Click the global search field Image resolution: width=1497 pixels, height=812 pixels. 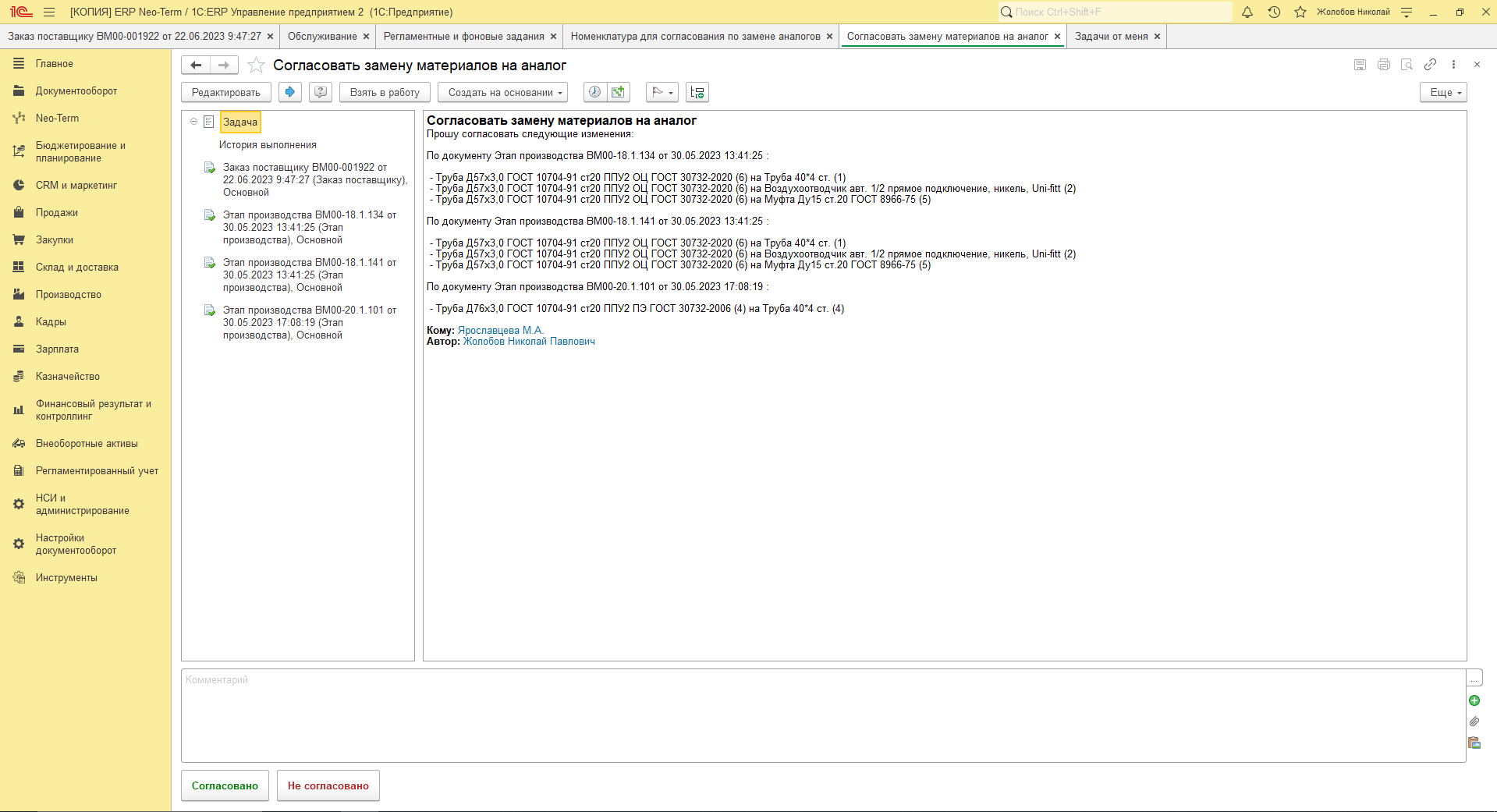click(1115, 12)
